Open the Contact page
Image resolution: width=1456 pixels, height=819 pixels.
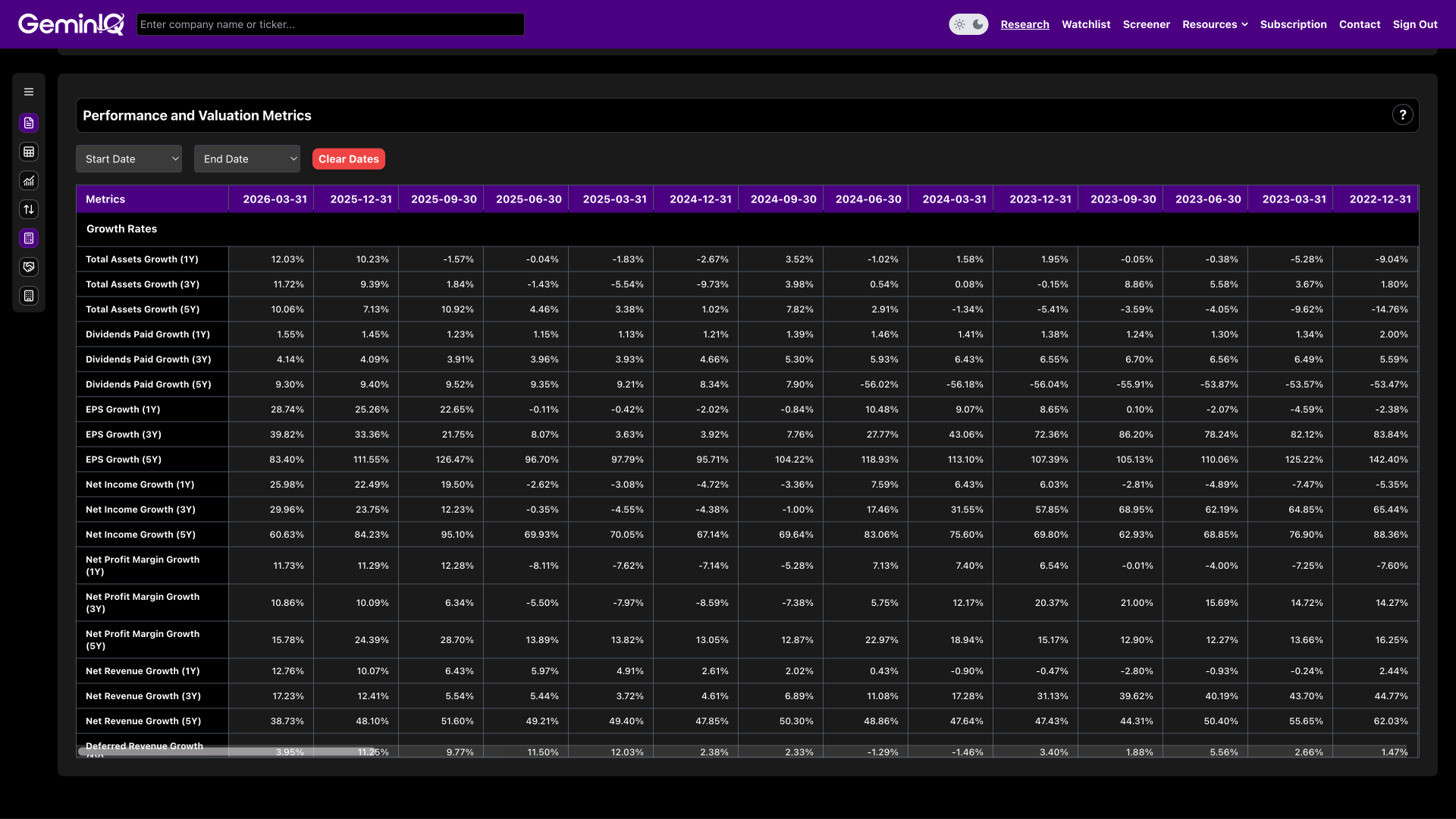click(1359, 24)
